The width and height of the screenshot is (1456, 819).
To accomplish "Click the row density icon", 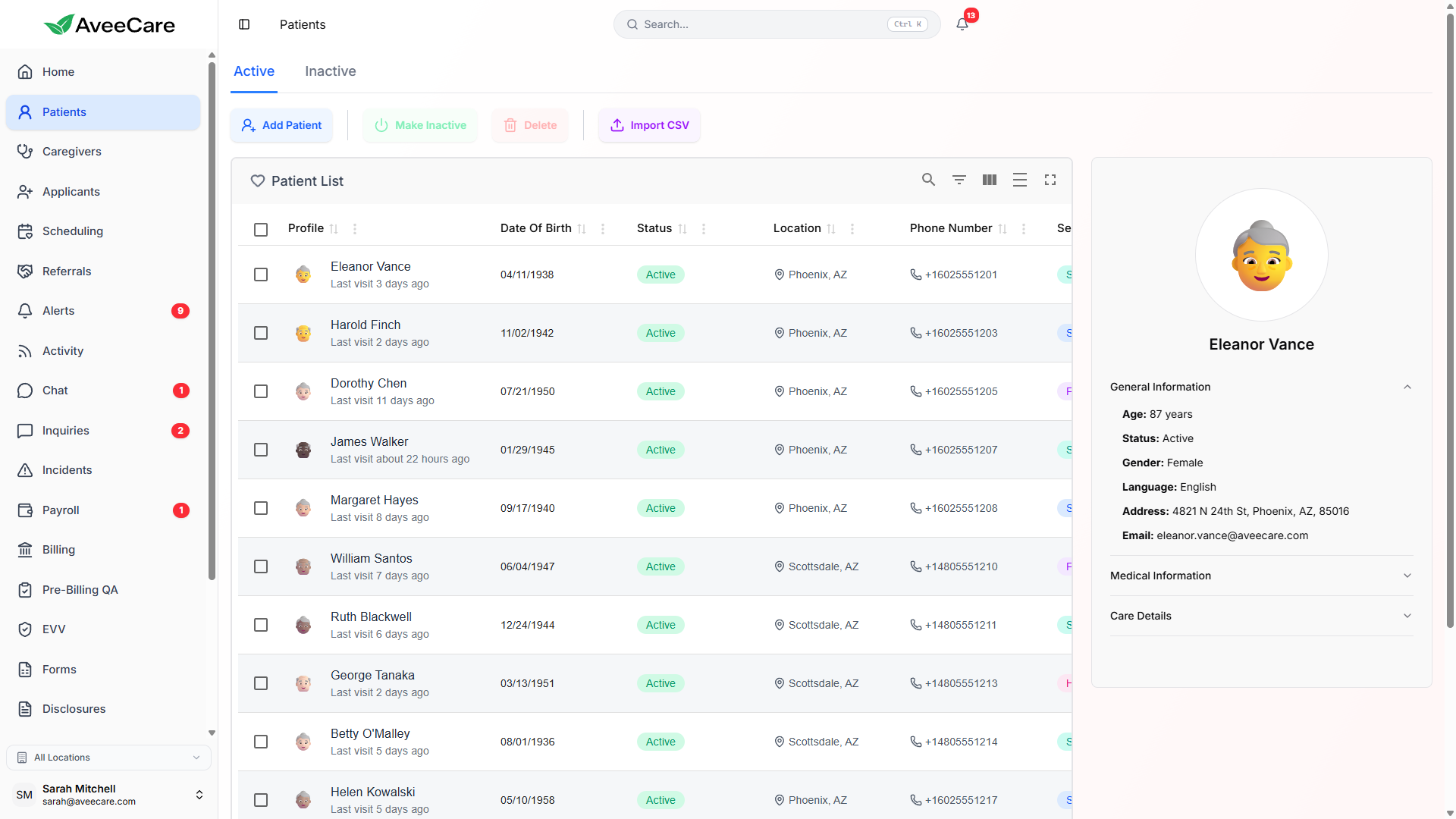I will click(x=1019, y=180).
